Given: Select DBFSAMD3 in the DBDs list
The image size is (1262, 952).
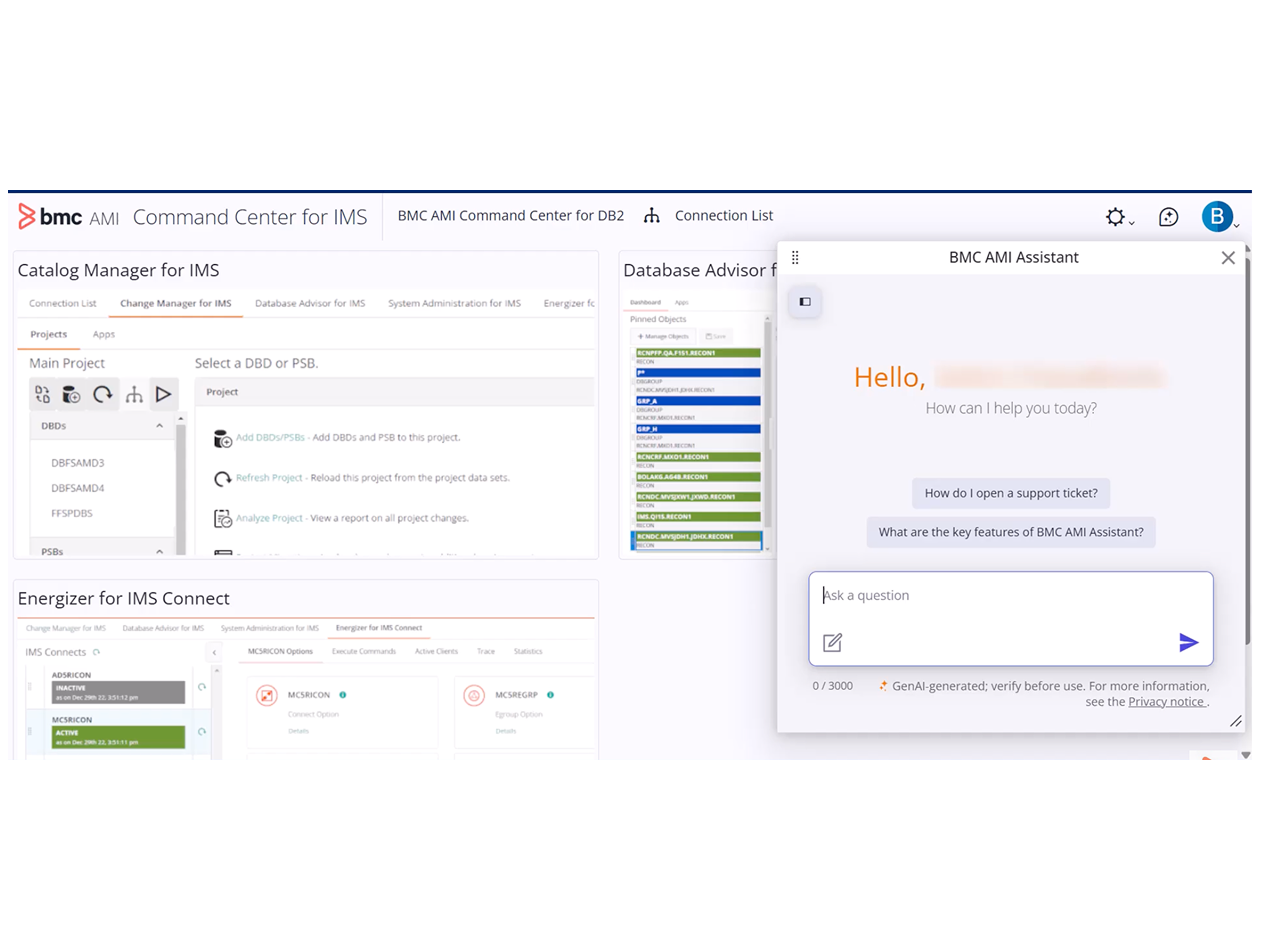Looking at the screenshot, I should (x=78, y=463).
